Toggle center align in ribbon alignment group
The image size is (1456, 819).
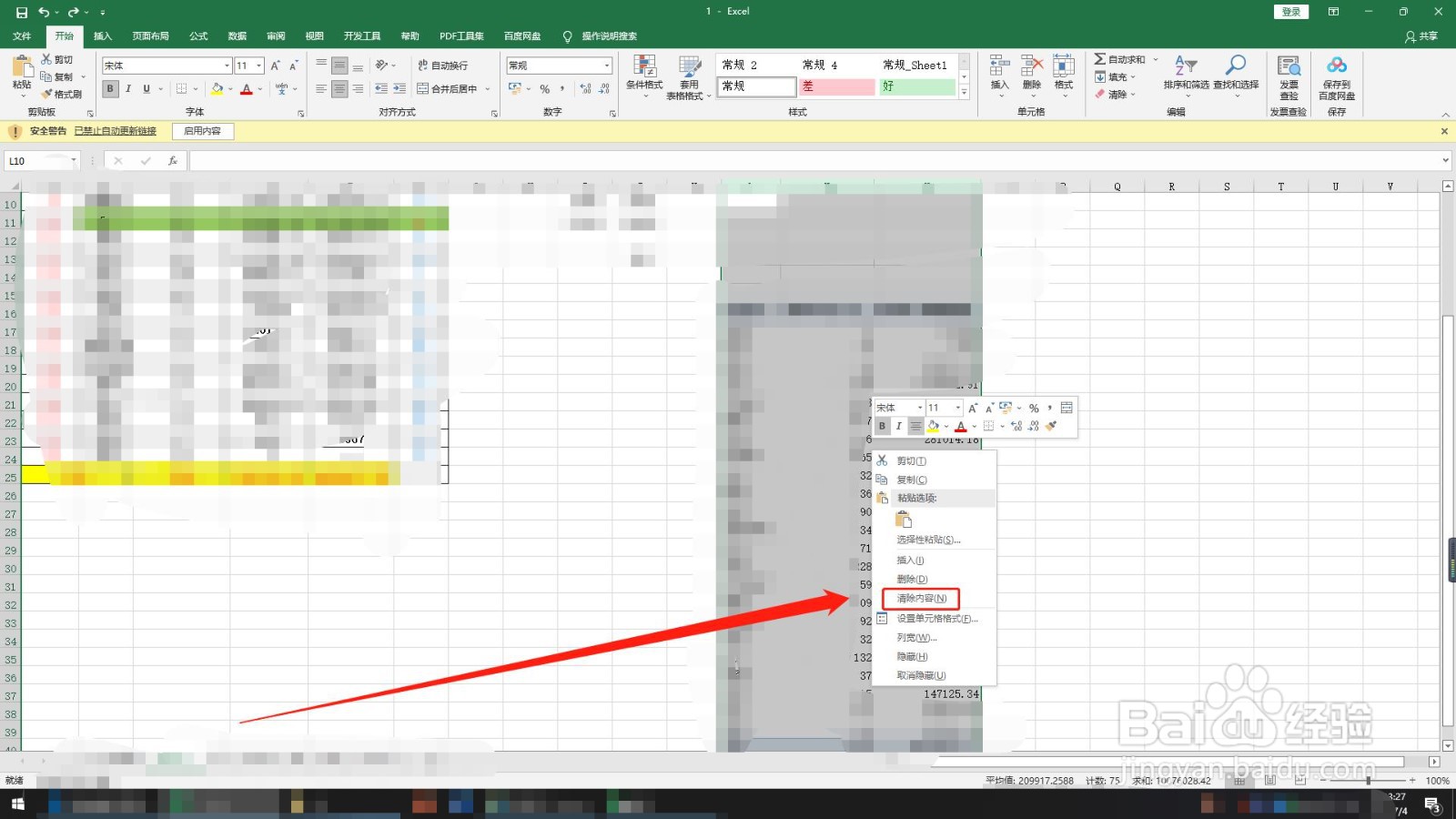(339, 89)
